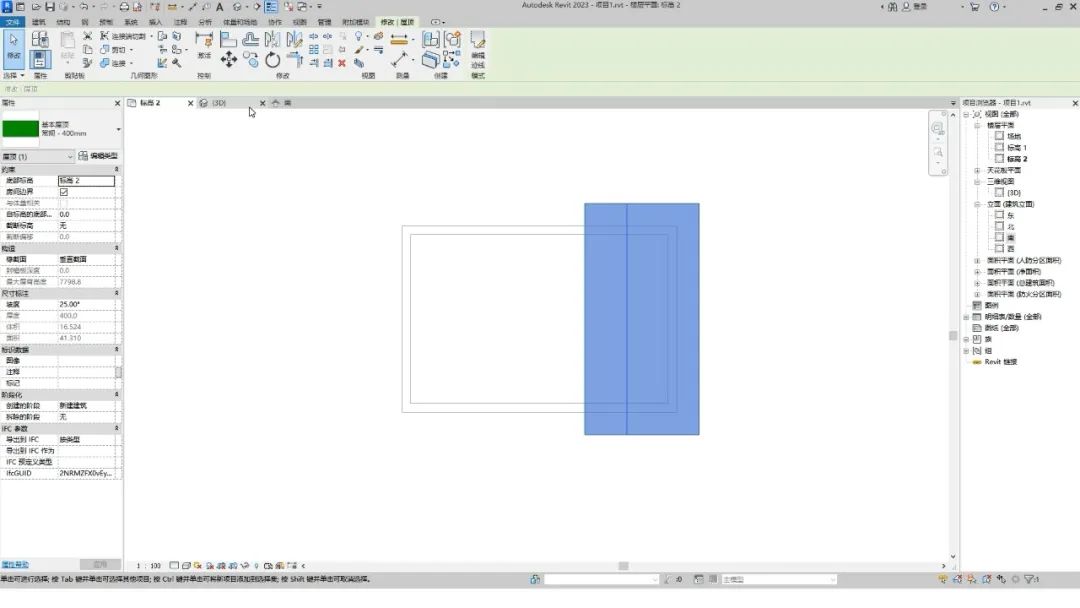The width and height of the screenshot is (1080, 608).
Task: Click the red Delete X icon
Action: pos(342,62)
